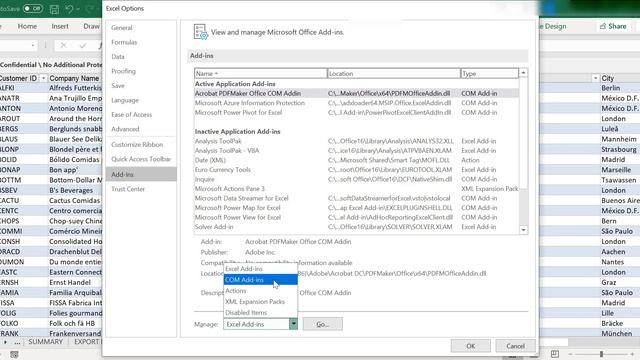Select Solver Add-in row
The image size is (640, 360).
(x=356, y=227)
